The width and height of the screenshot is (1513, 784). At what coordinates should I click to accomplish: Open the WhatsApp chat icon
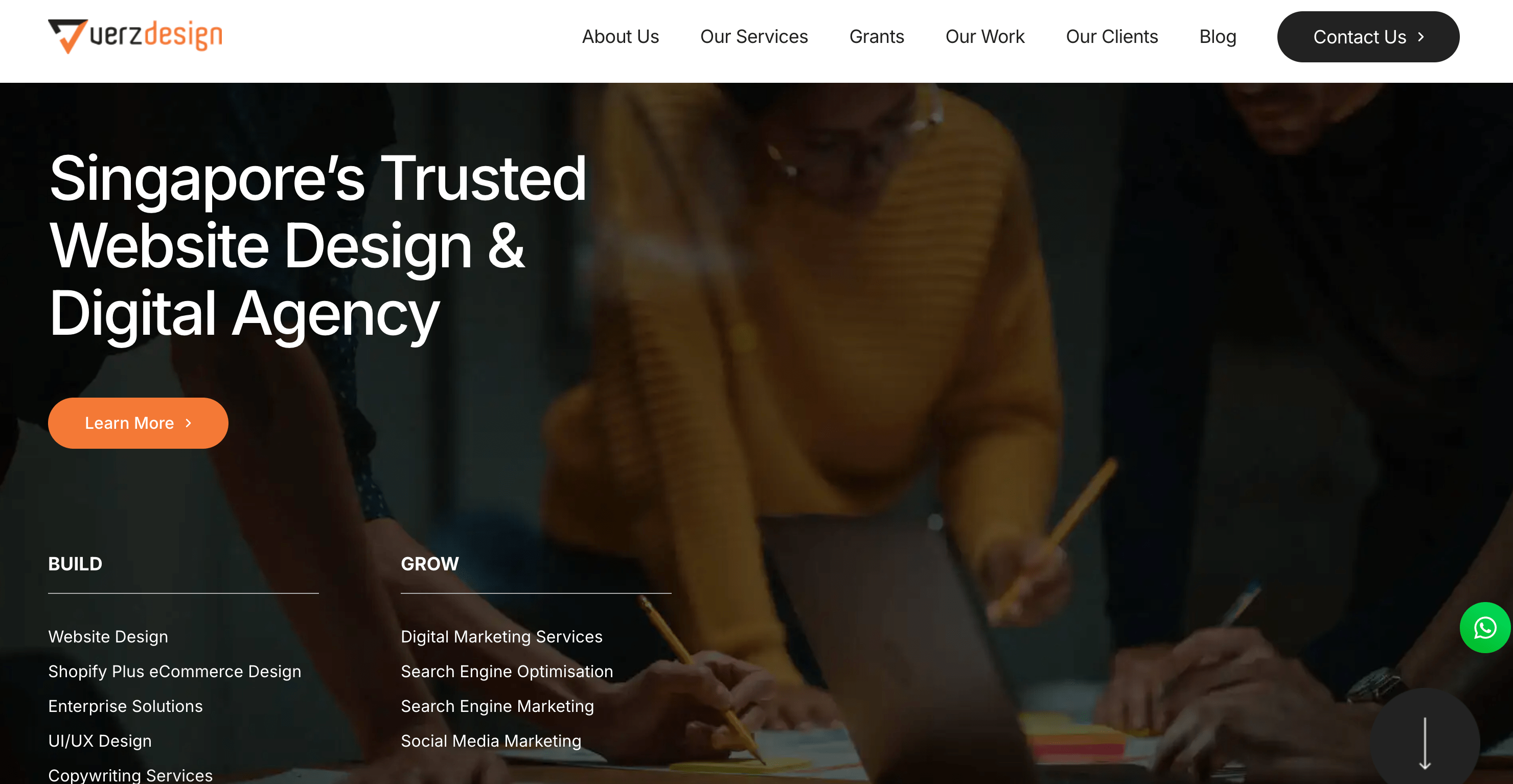click(1485, 628)
